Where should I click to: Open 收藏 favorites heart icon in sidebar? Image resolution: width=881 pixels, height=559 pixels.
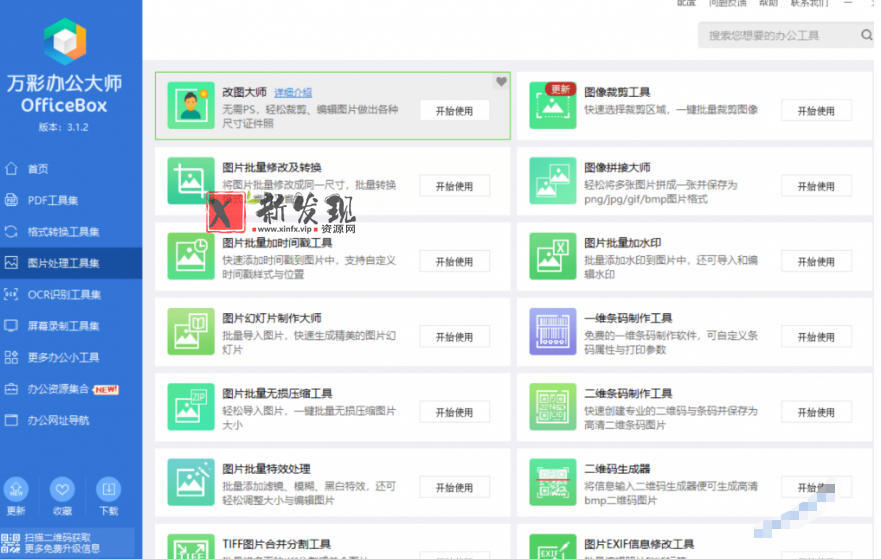click(x=62, y=489)
